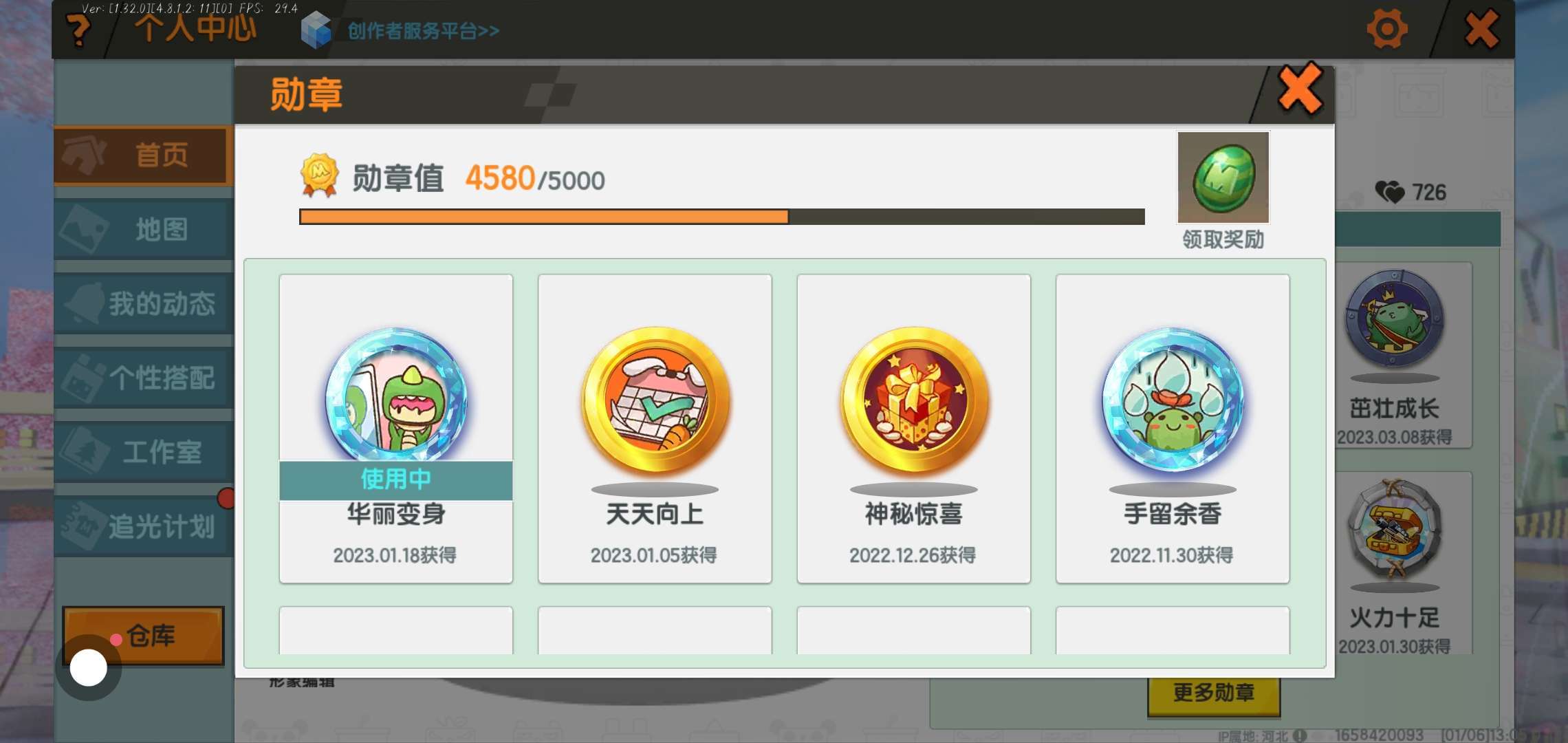Go to 我的动态 tab
The height and width of the screenshot is (743, 1568).
pos(144,304)
